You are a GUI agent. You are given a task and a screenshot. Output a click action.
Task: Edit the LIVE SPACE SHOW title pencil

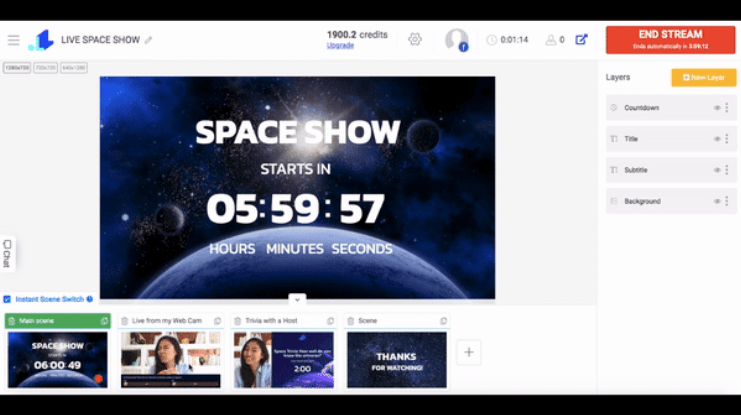pos(148,40)
